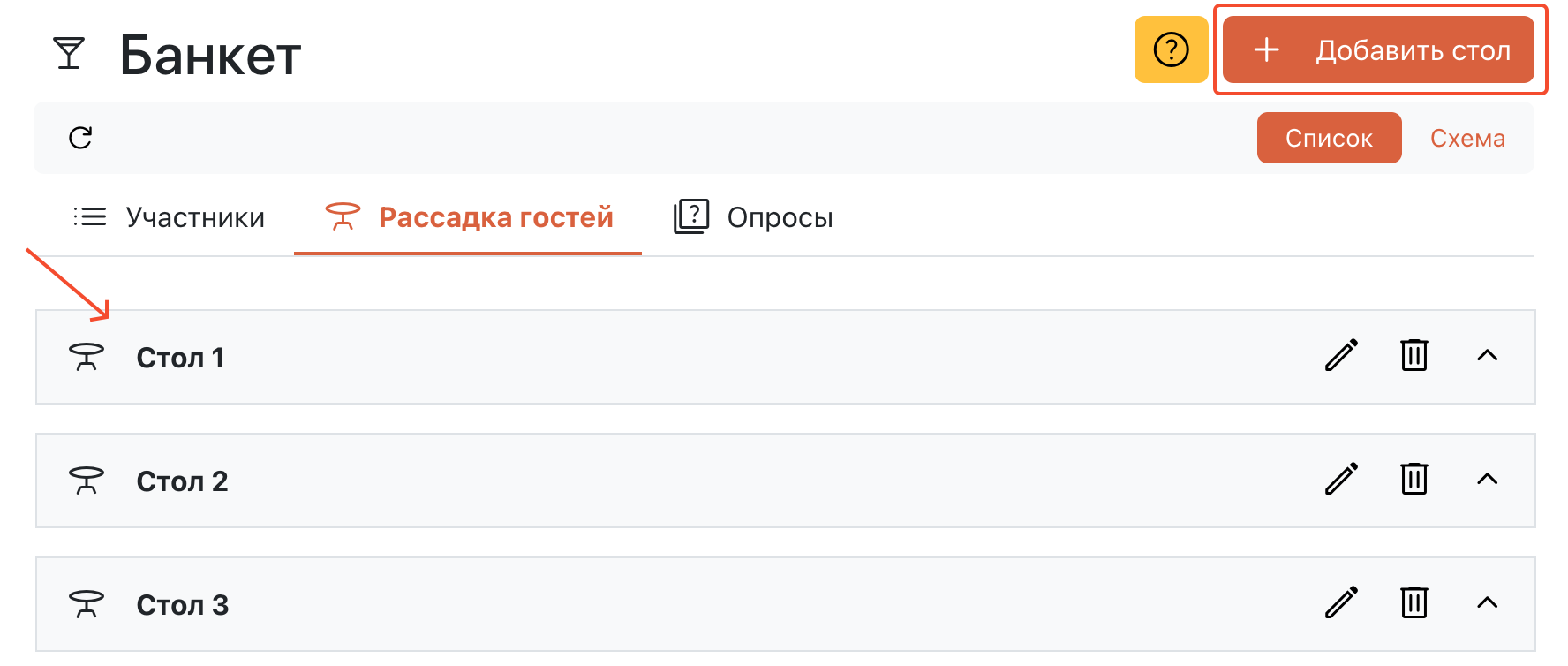Click the trash icon for Стол 1
Viewport: 1568px width, 666px height.
click(x=1413, y=356)
